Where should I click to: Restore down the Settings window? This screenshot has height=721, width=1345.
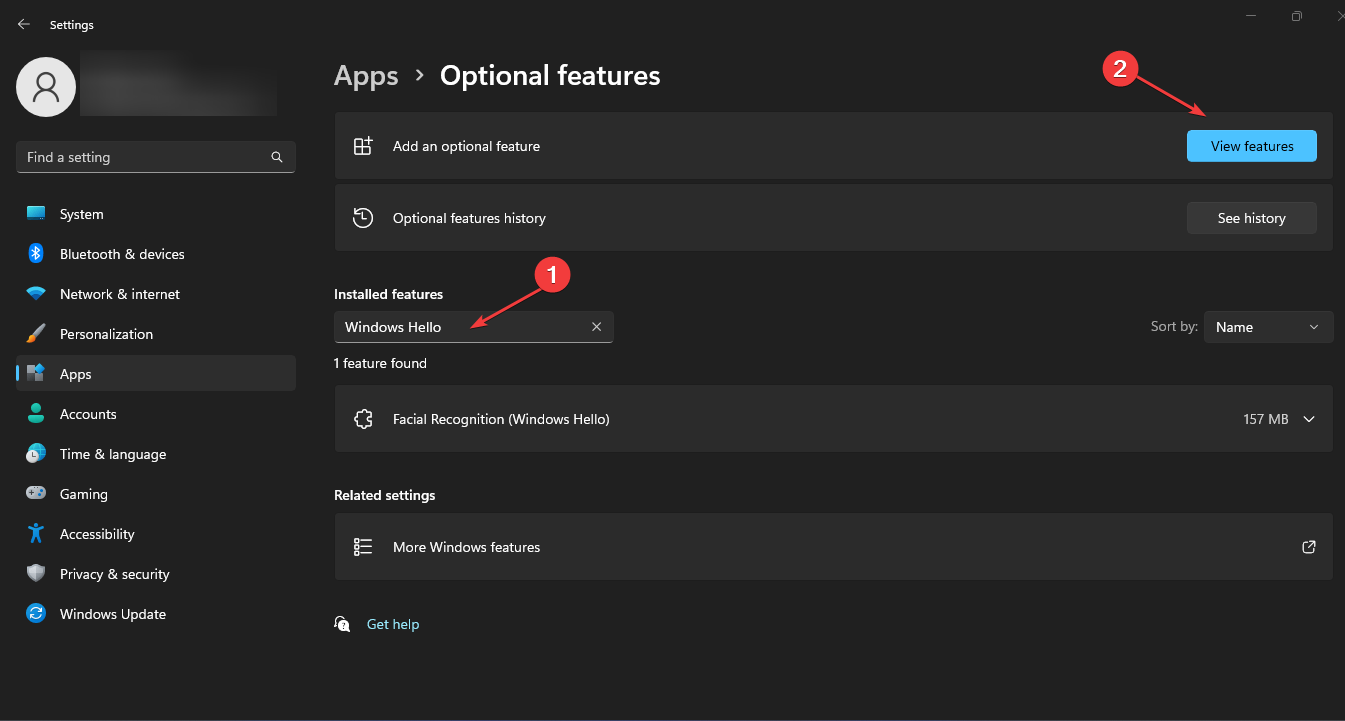(1296, 15)
